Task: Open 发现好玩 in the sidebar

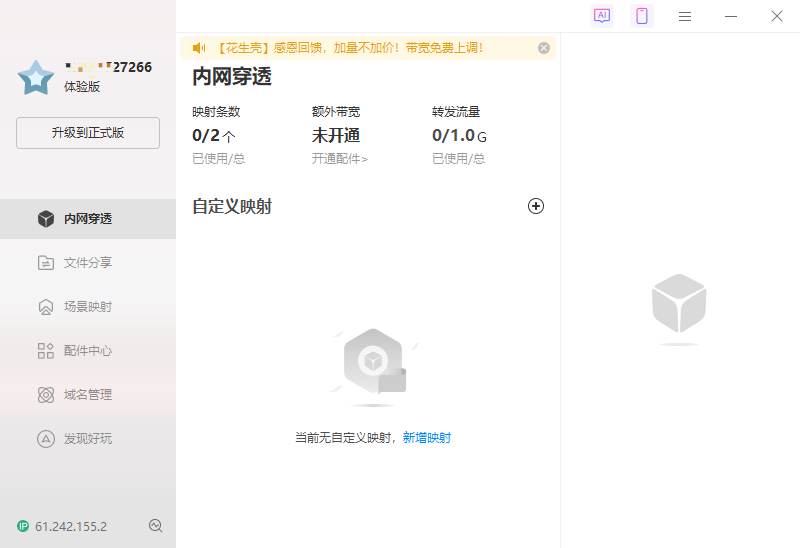Action: 87,439
